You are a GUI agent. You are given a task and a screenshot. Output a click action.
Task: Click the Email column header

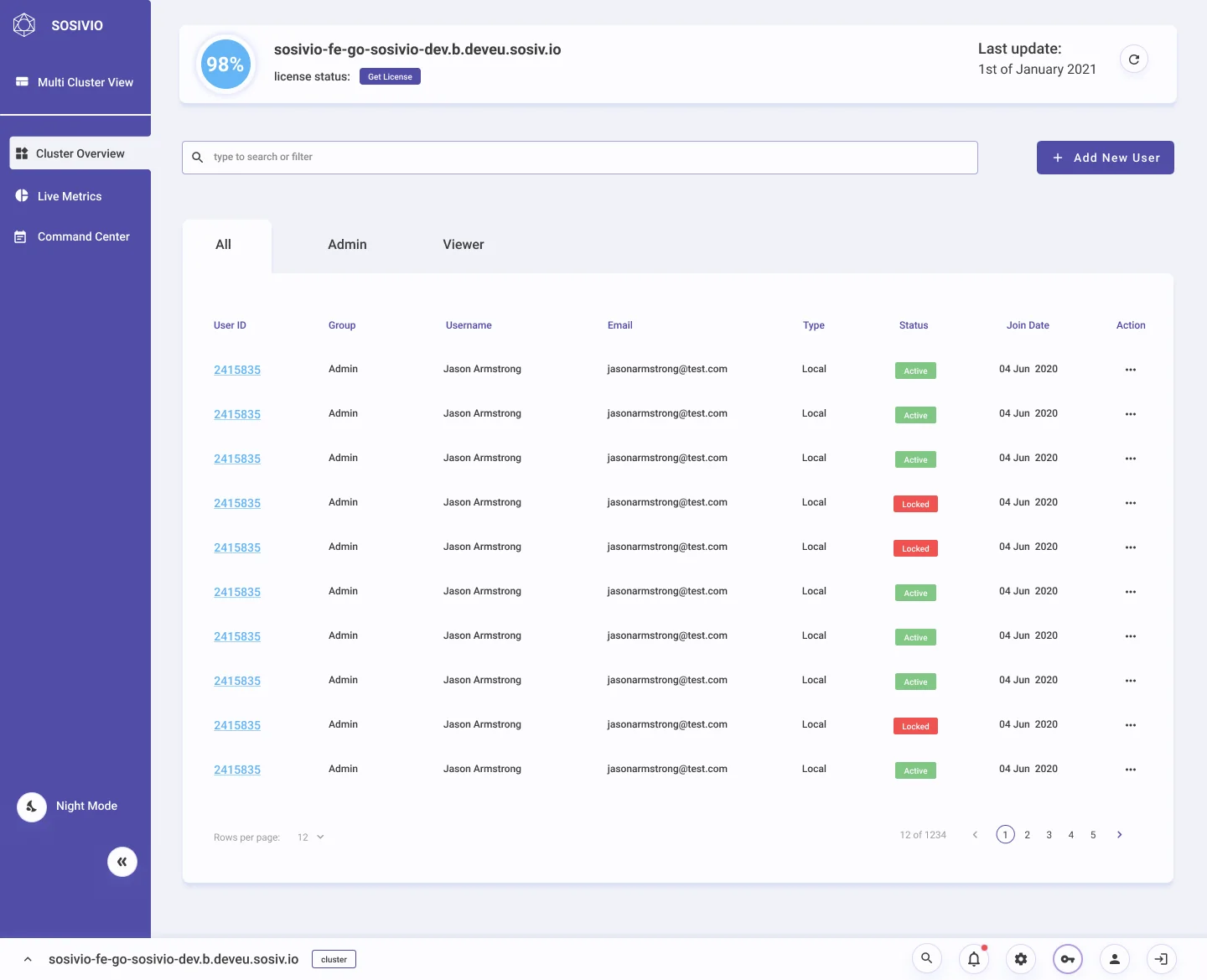tap(620, 325)
